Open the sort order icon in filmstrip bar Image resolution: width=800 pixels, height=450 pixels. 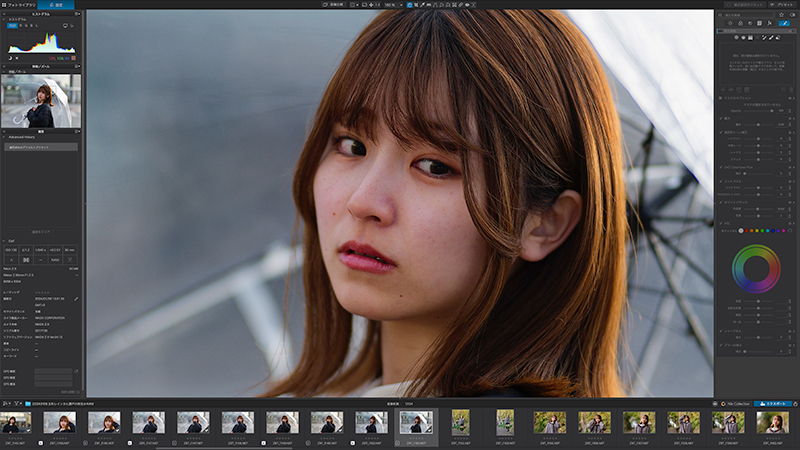tap(6, 404)
